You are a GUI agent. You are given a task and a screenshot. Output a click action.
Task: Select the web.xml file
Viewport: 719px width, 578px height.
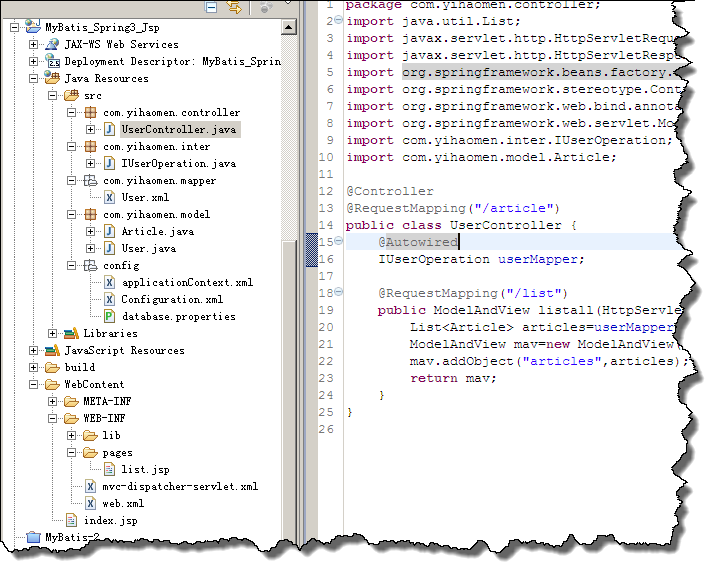122,503
